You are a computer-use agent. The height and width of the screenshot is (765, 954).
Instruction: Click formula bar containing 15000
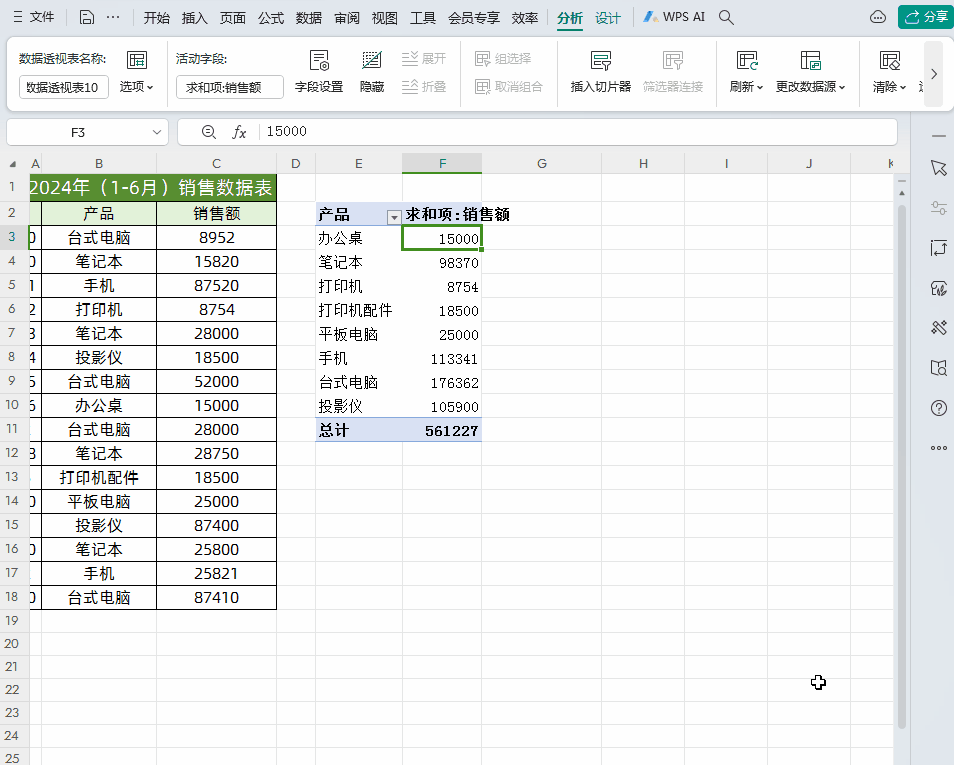tap(578, 131)
